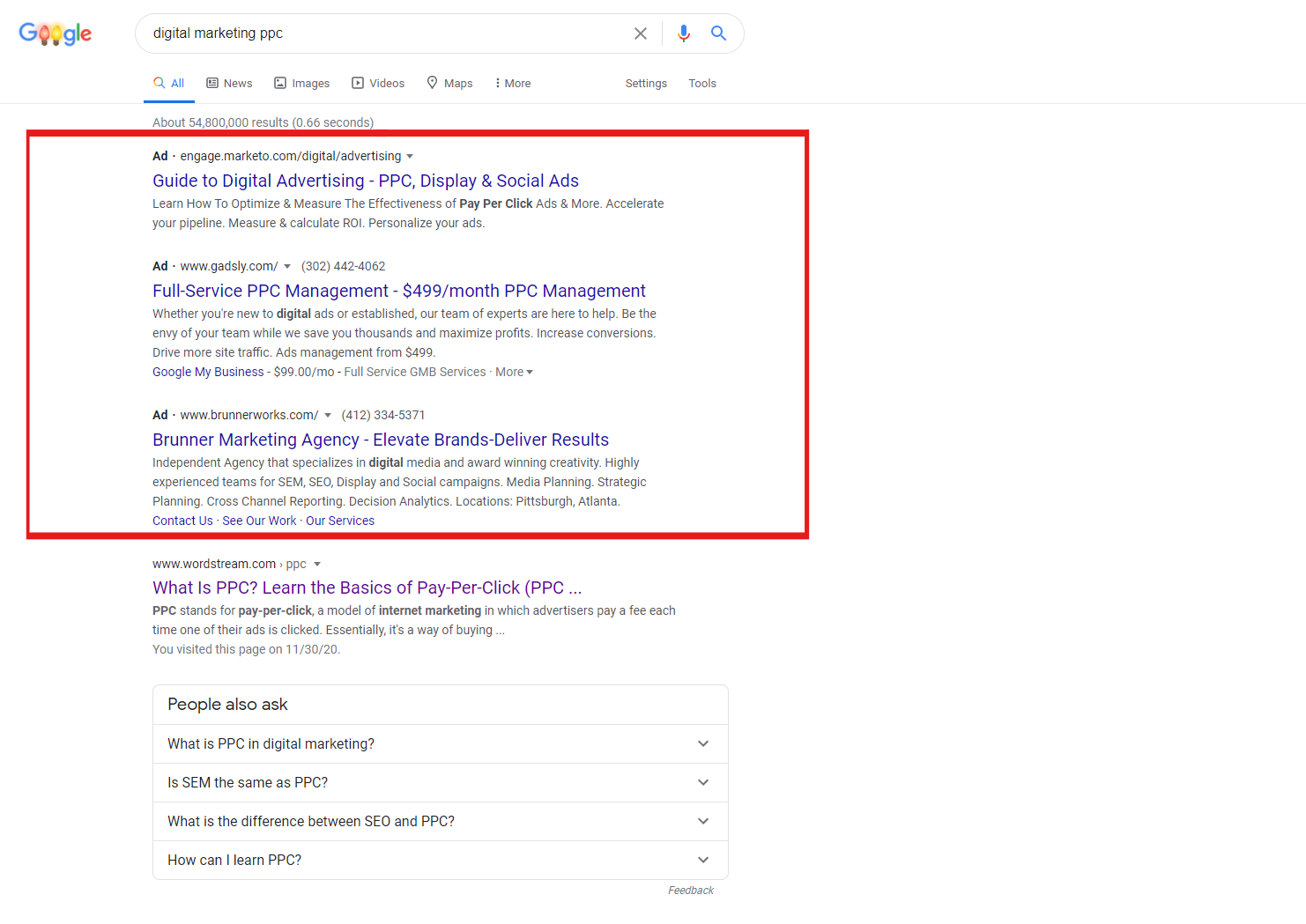Image resolution: width=1306 pixels, height=924 pixels.
Task: Switch to the Videos tab
Action: click(x=378, y=83)
